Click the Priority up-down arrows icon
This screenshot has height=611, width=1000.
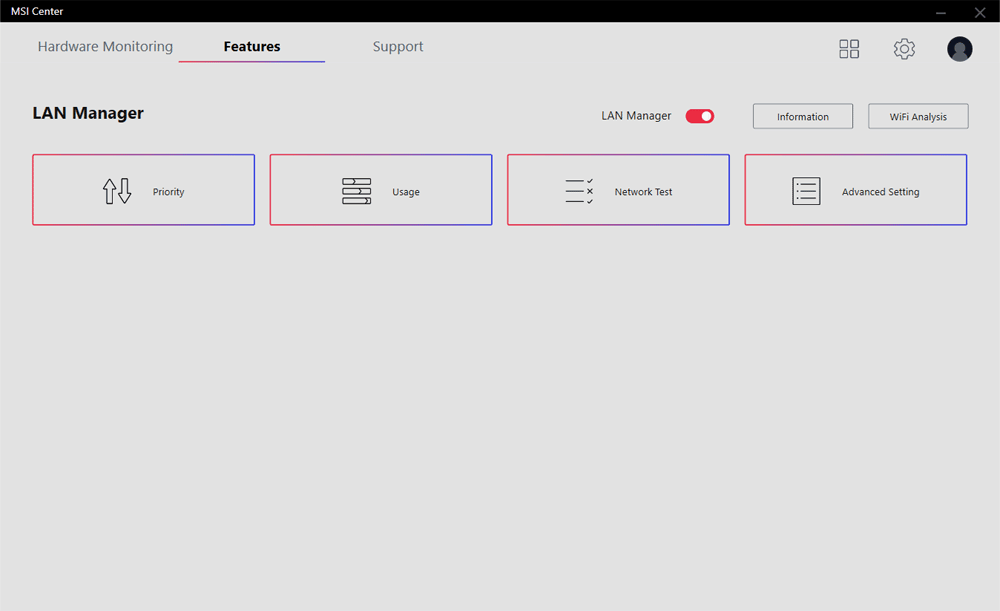point(117,191)
